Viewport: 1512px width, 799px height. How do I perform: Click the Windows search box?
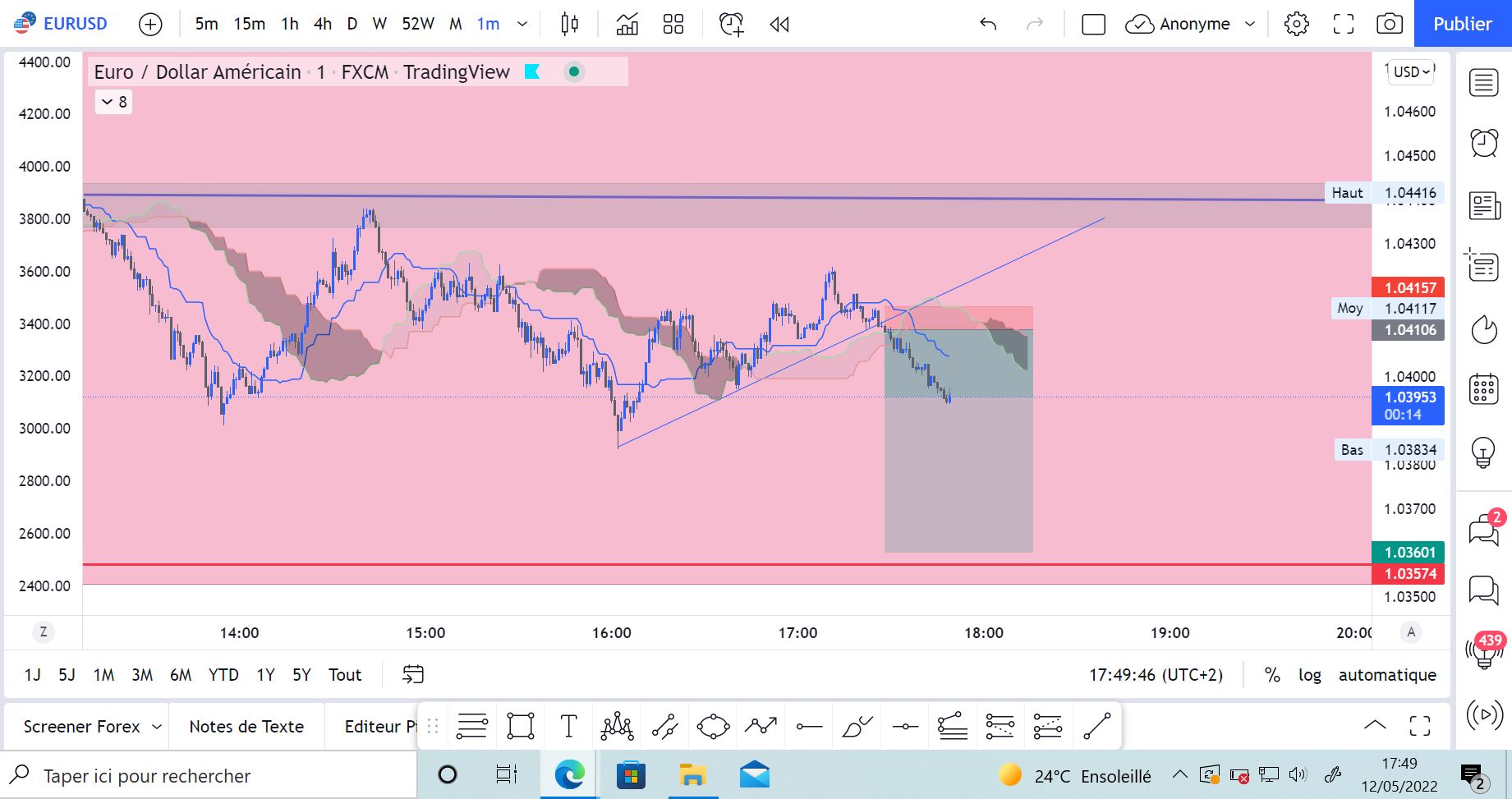pos(209,775)
